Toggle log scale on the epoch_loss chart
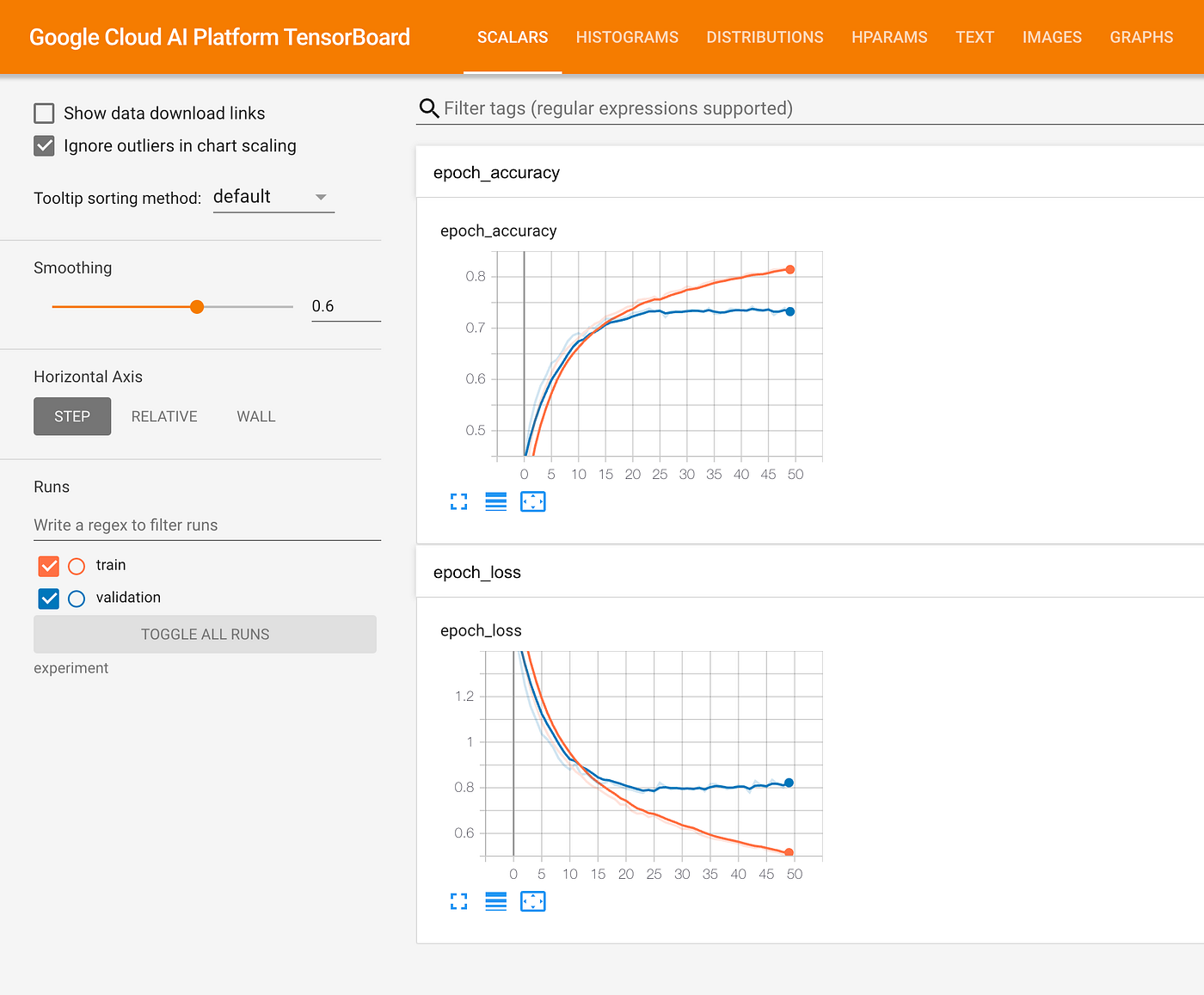The width and height of the screenshot is (1204, 995). tap(495, 901)
